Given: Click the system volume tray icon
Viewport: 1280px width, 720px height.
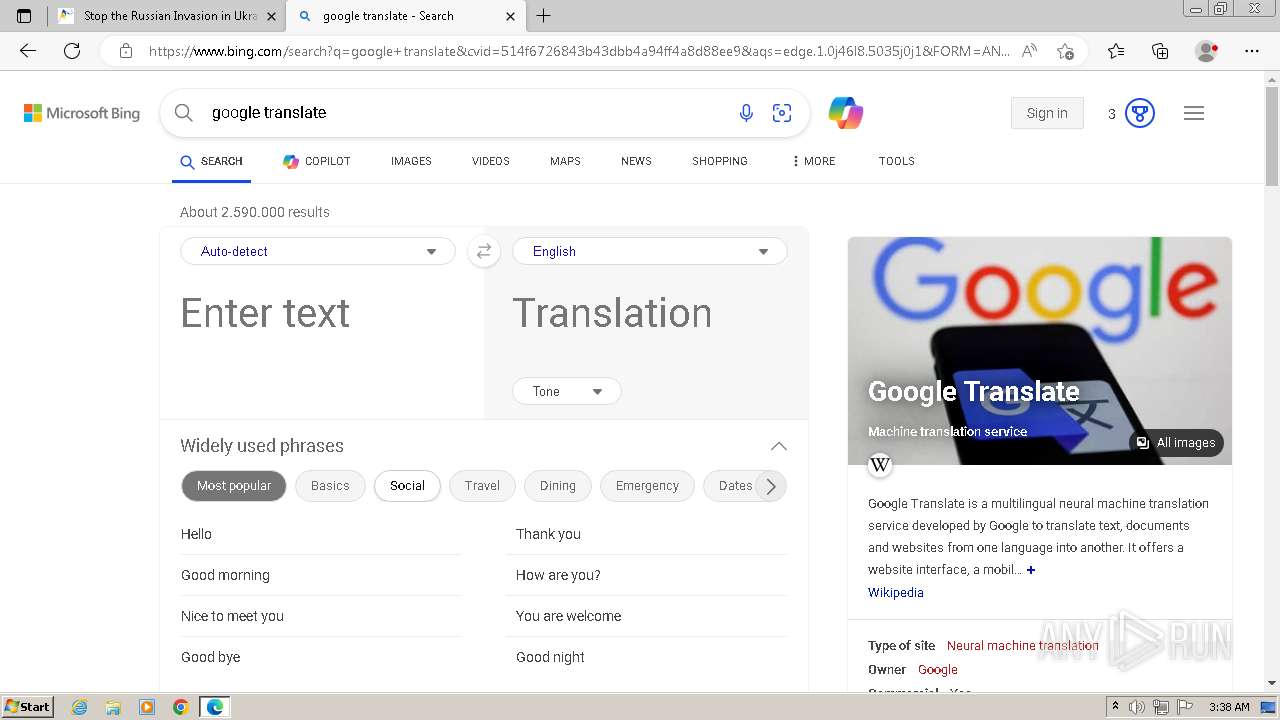Looking at the screenshot, I should click(1138, 707).
